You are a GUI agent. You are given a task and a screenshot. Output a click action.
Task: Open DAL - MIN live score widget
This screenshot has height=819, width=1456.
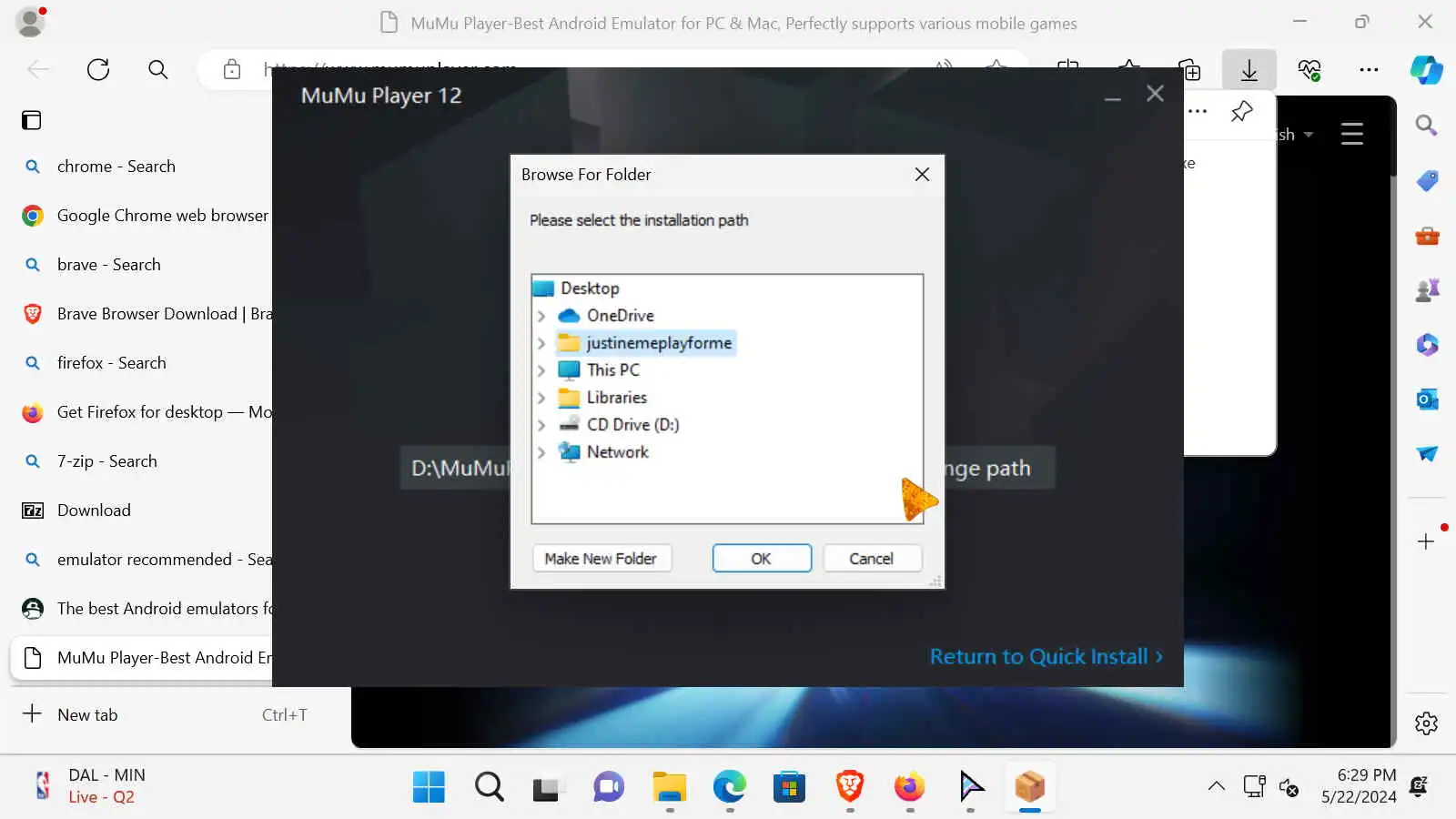pos(89,786)
